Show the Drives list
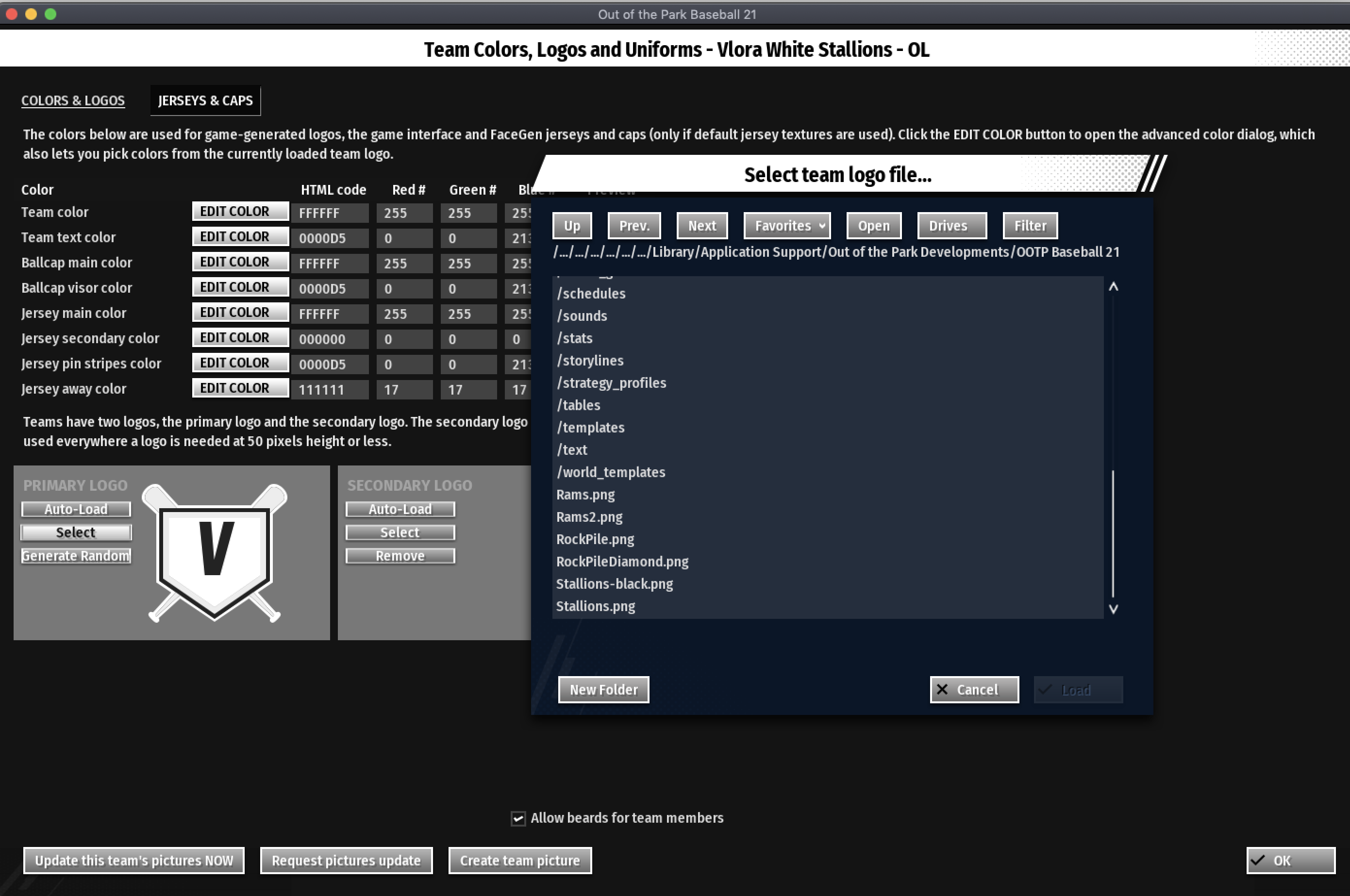The height and width of the screenshot is (896, 1350). click(950, 226)
